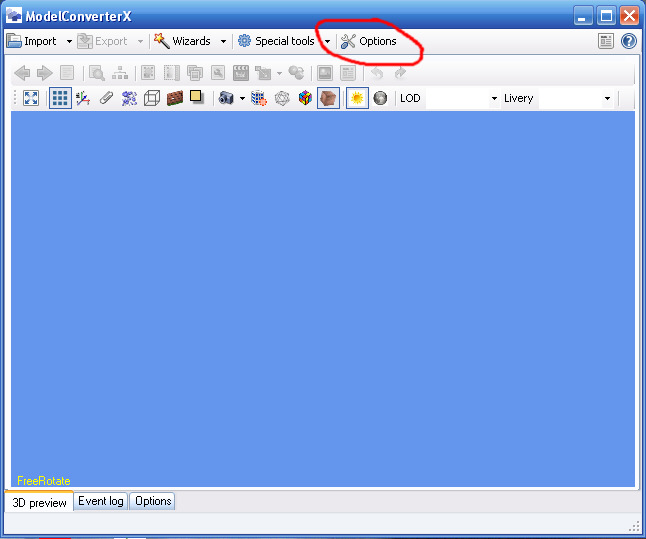646x539 pixels.
Task: Click the back arrow icon
Action: 22,73
